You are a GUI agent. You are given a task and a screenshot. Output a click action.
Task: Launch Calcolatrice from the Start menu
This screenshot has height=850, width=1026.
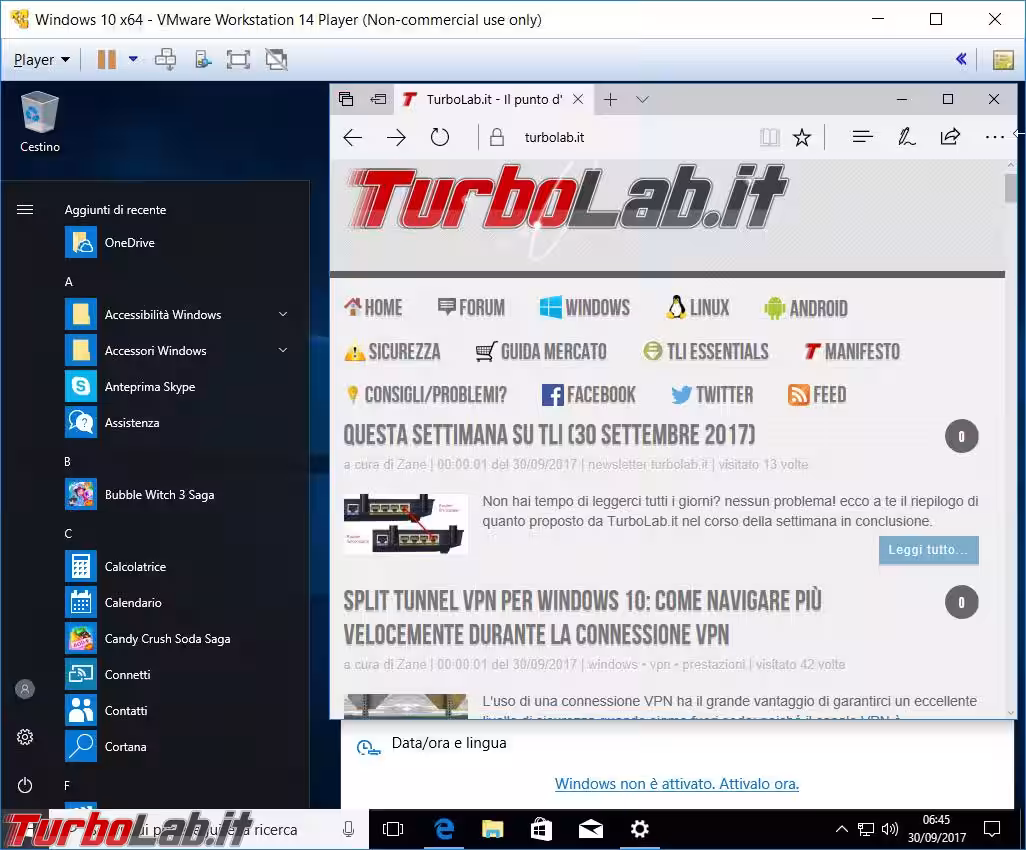[135, 566]
